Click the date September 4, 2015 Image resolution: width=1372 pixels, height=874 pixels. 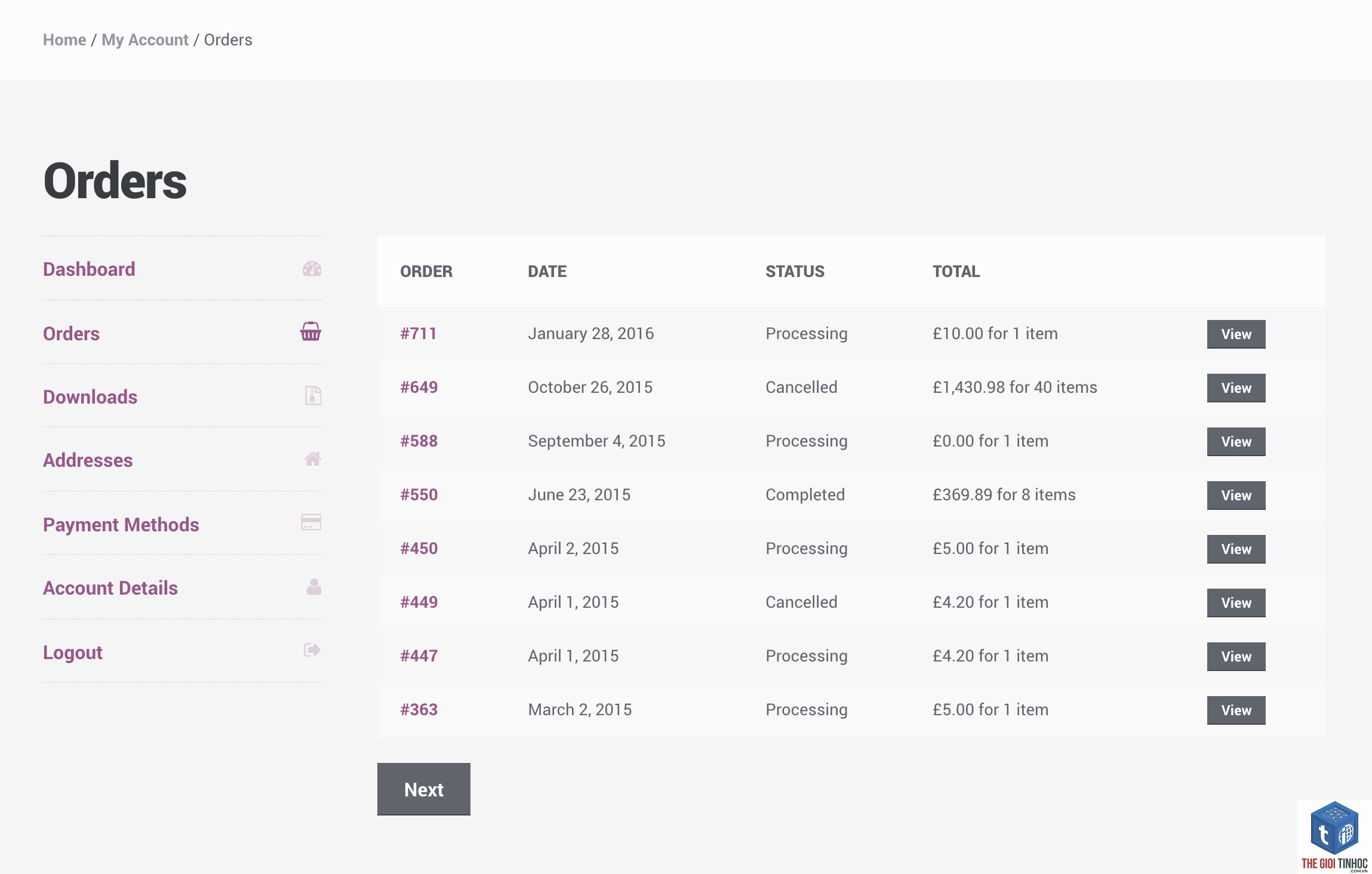[597, 441]
